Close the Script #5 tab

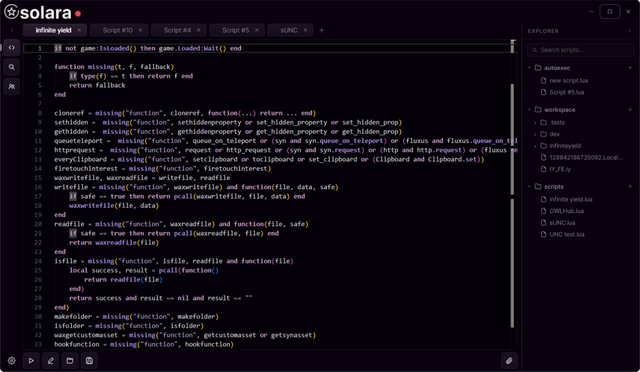pyautogui.click(x=257, y=30)
